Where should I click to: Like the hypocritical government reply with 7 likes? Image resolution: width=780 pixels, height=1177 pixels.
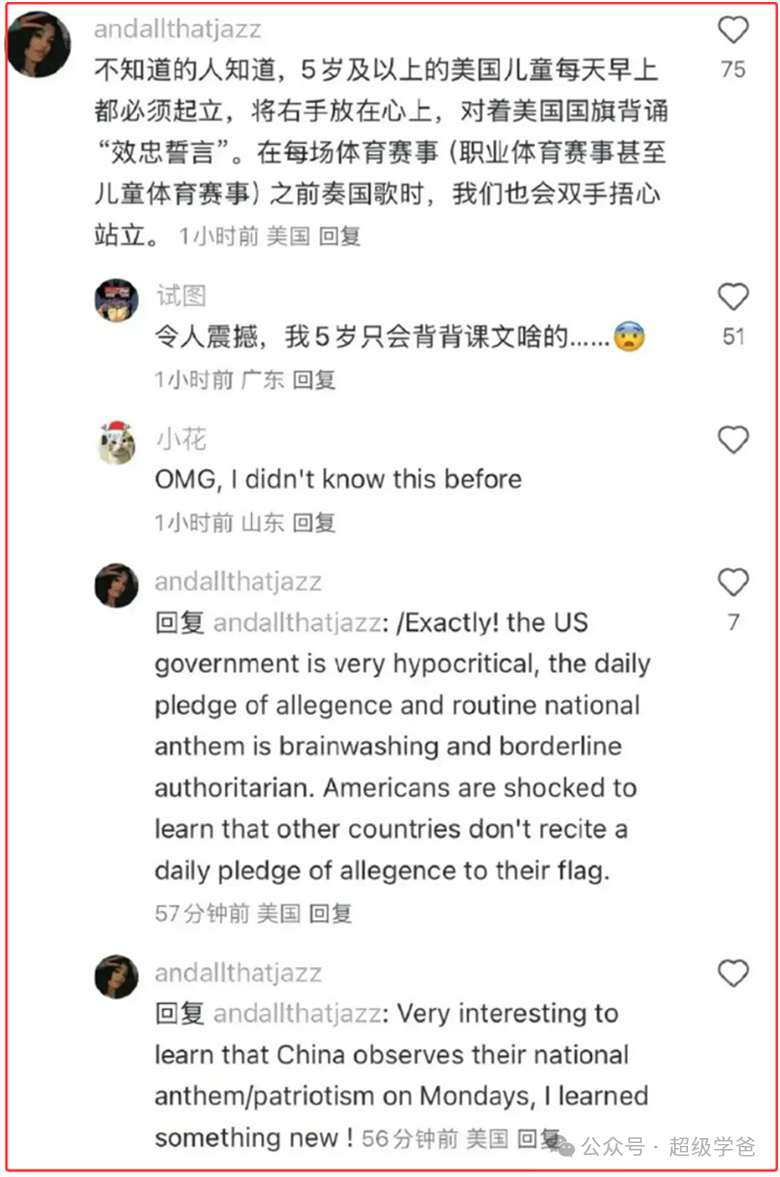coord(733,582)
